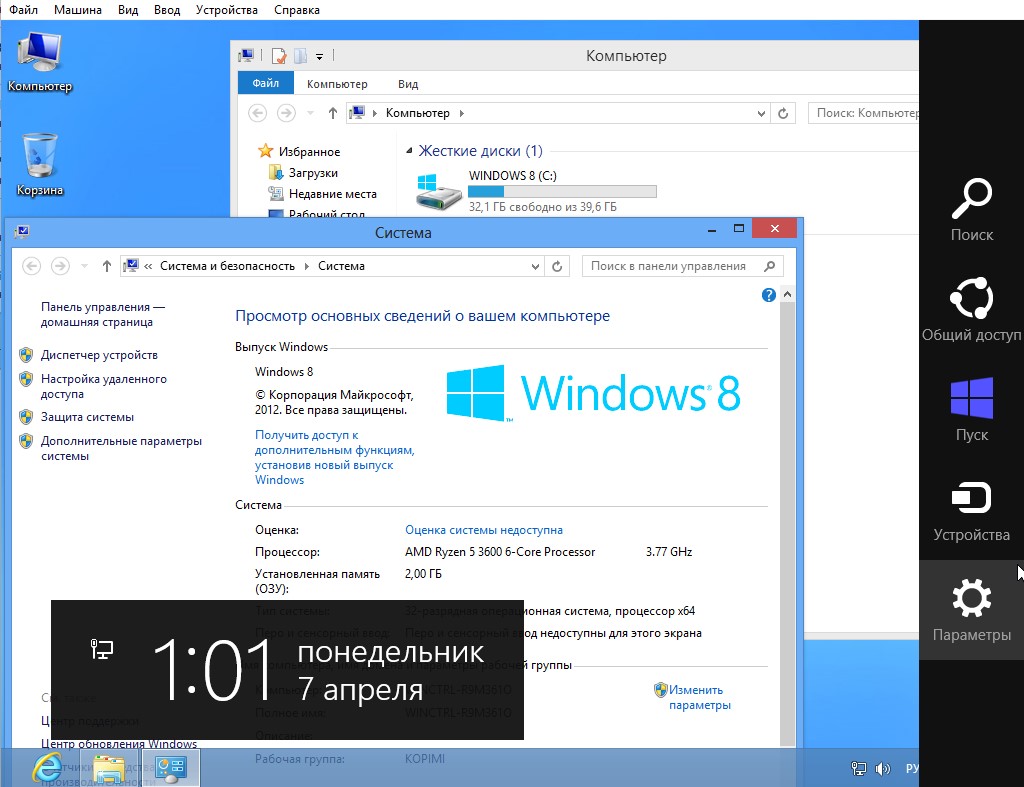
Task: Click the help question mark icon
Action: click(769, 295)
